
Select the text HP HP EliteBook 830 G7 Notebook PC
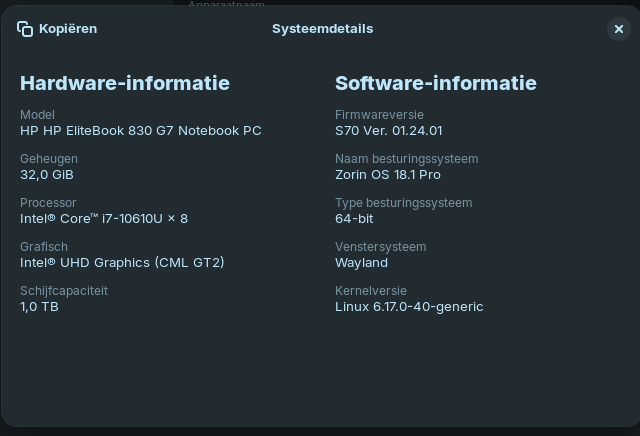141,131
